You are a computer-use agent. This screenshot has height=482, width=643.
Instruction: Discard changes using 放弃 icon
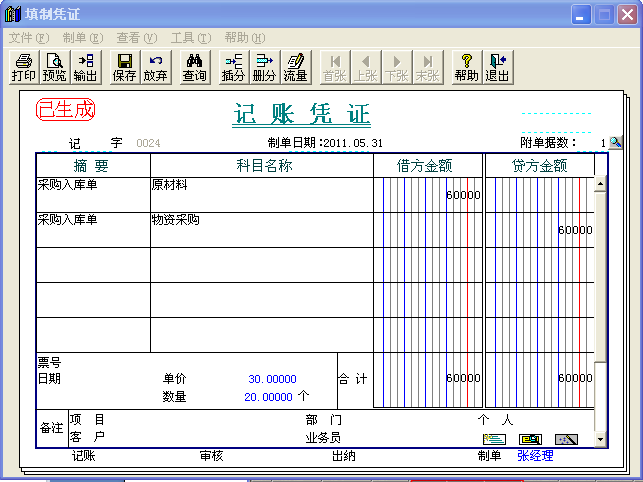(x=155, y=67)
